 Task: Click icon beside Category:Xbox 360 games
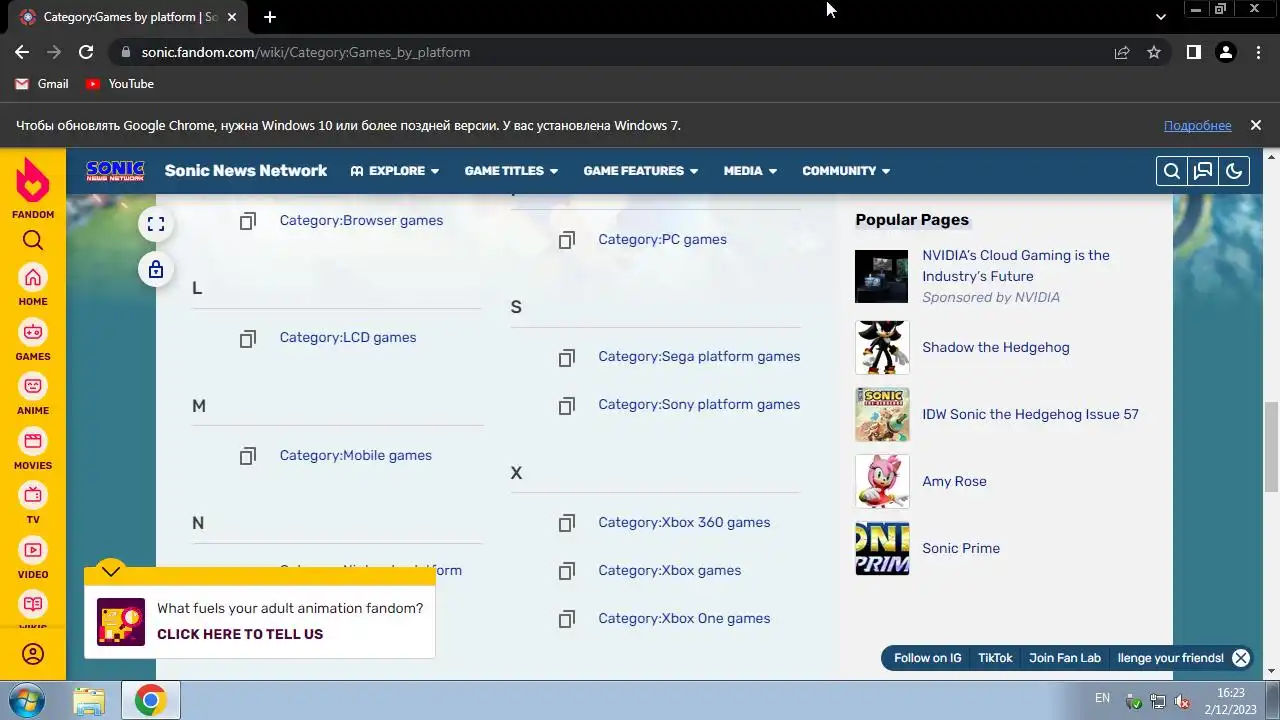tap(567, 523)
